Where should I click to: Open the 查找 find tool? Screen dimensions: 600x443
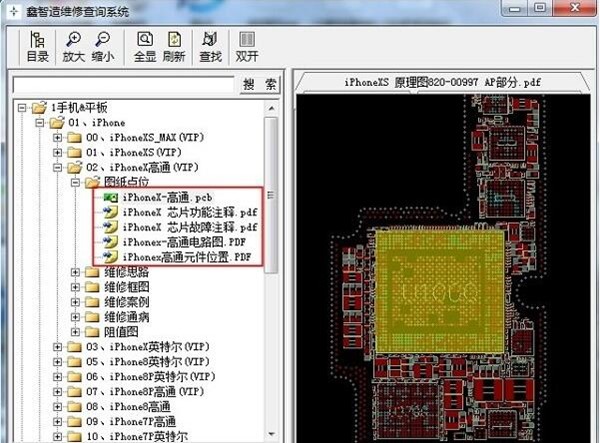click(x=211, y=47)
